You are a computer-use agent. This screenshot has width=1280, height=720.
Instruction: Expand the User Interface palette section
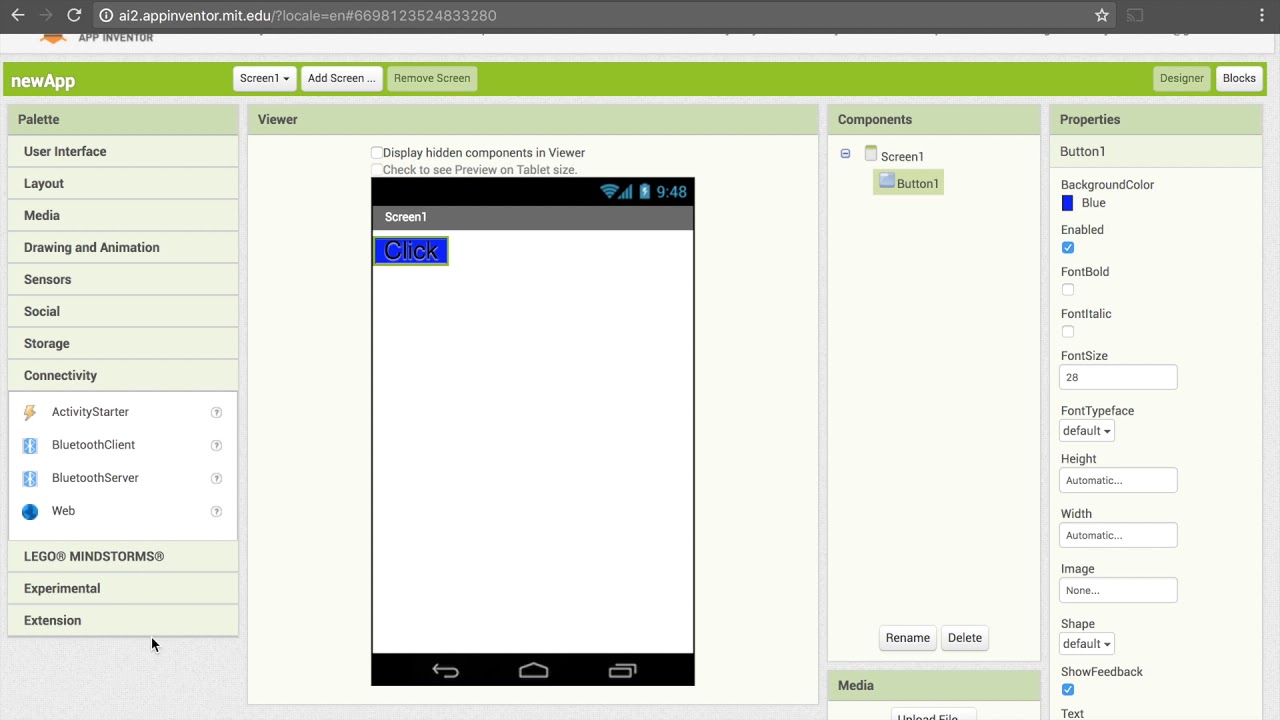[123, 151]
